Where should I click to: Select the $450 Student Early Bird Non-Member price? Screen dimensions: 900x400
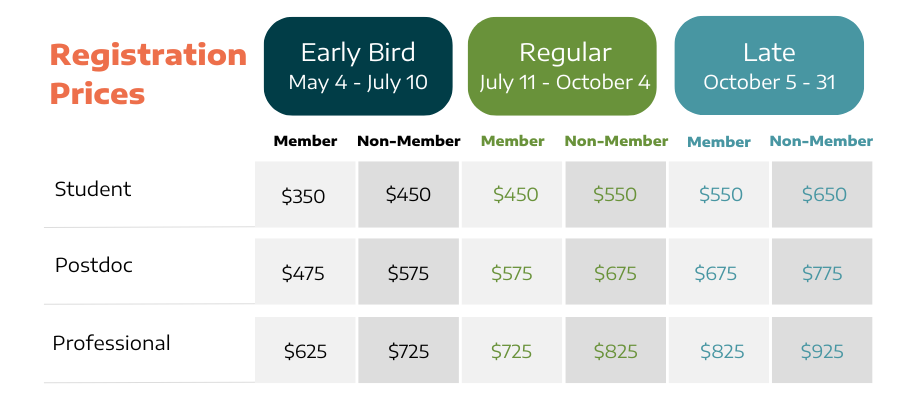pos(408,195)
